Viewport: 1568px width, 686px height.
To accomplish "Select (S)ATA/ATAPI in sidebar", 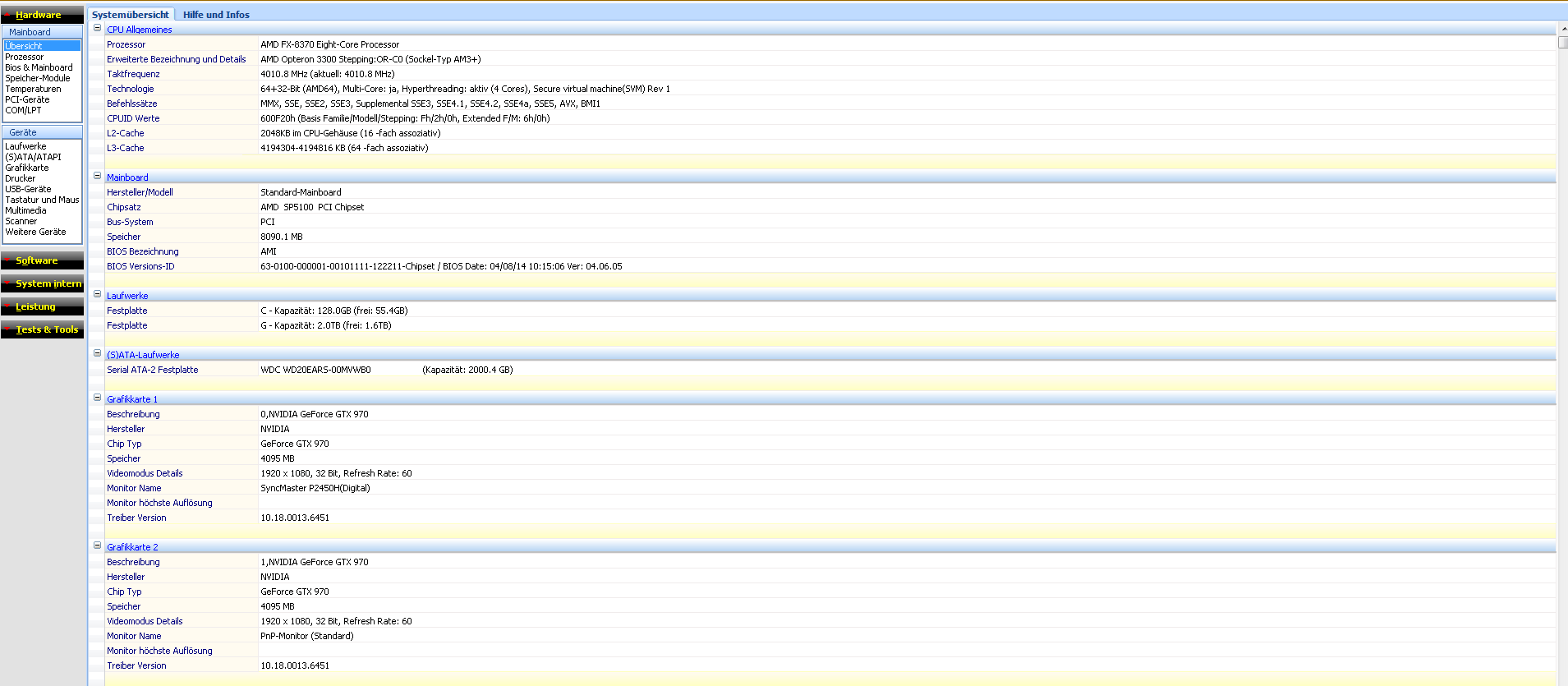I will tap(33, 157).
